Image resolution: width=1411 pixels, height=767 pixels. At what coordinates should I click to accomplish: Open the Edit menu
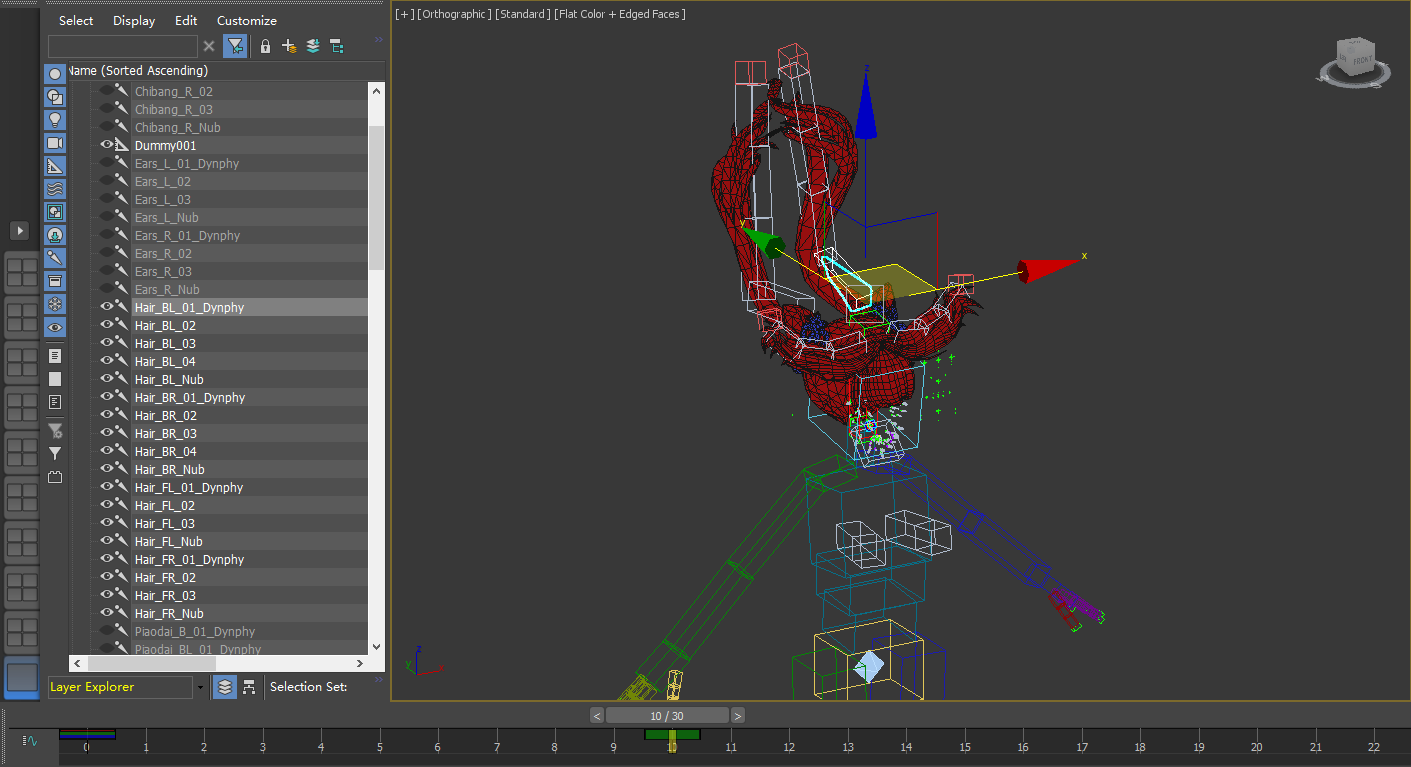click(x=186, y=20)
